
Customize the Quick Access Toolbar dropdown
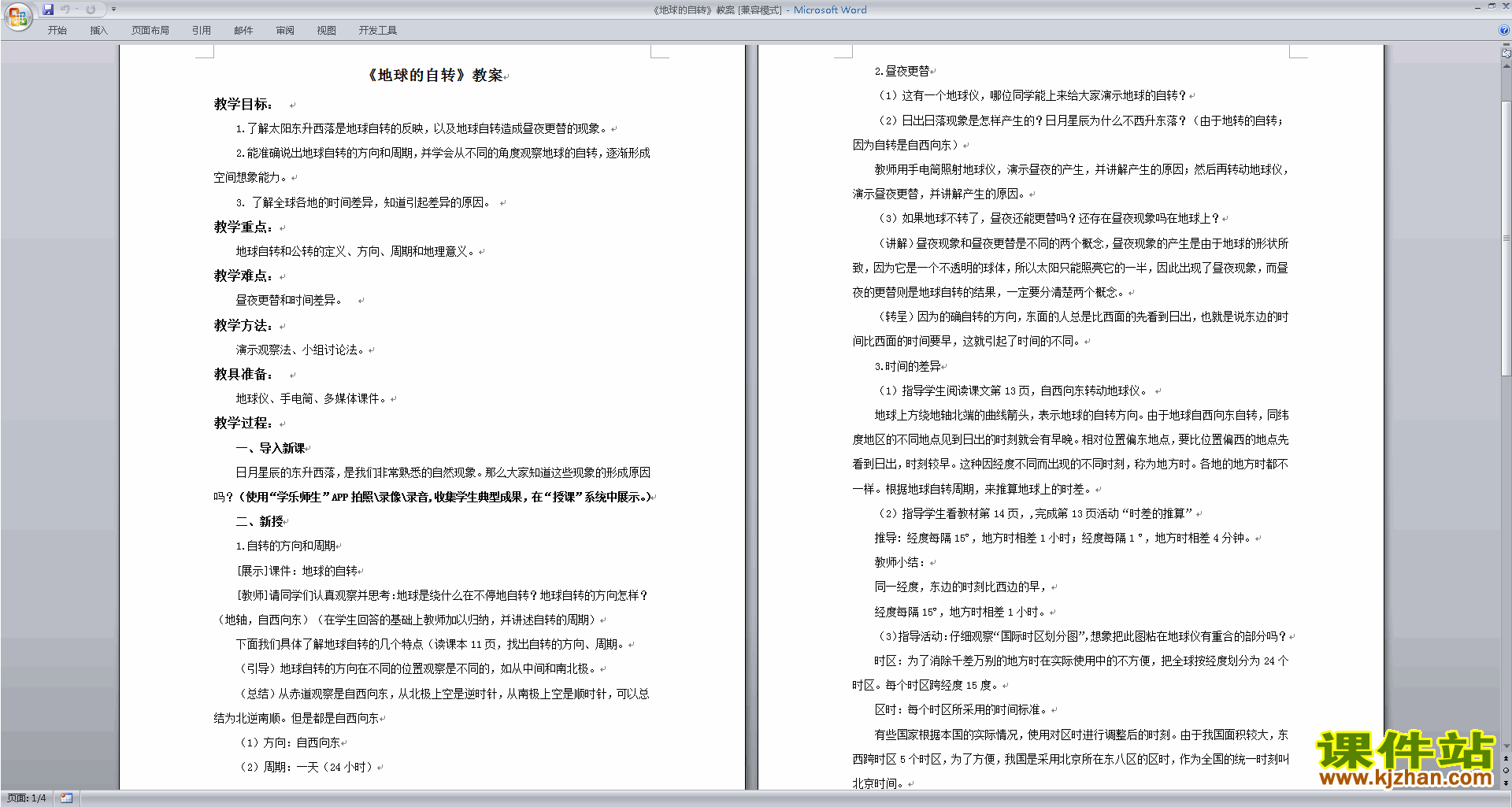pos(113,9)
